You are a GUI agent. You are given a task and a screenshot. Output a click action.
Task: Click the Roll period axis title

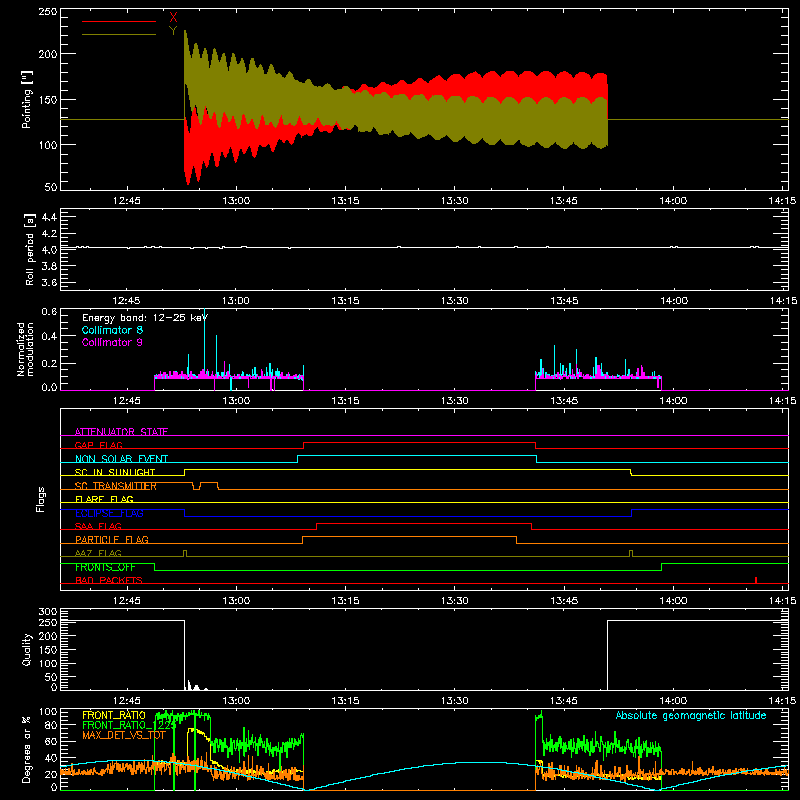(x=29, y=249)
